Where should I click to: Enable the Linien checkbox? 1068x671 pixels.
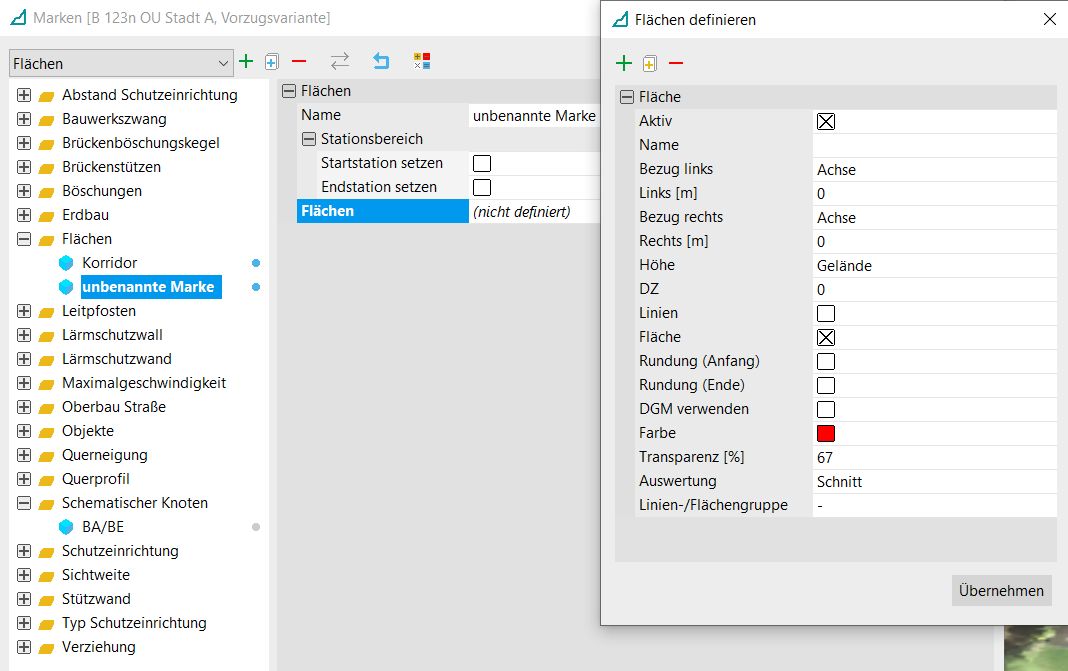pyautogui.click(x=826, y=313)
